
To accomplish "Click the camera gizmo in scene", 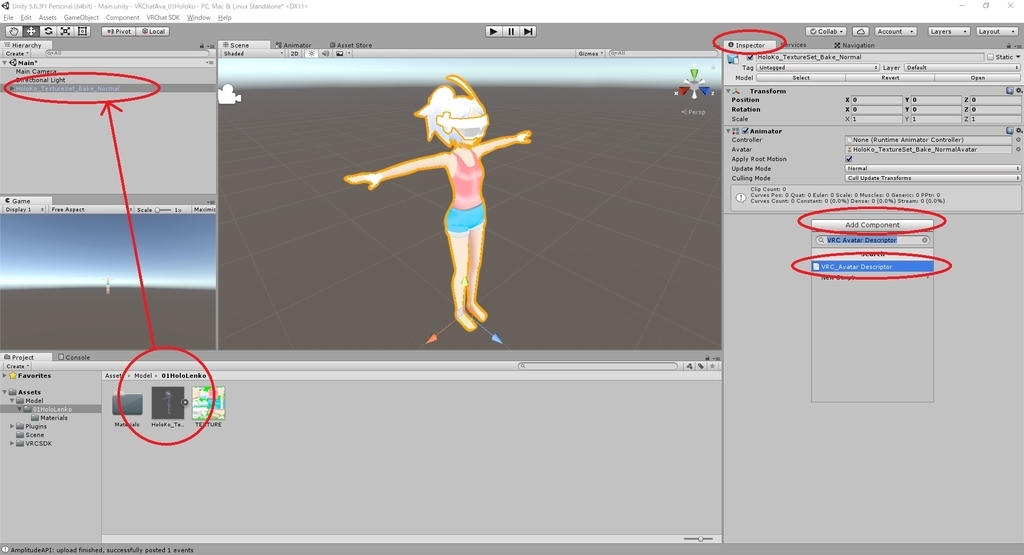I will [229, 95].
